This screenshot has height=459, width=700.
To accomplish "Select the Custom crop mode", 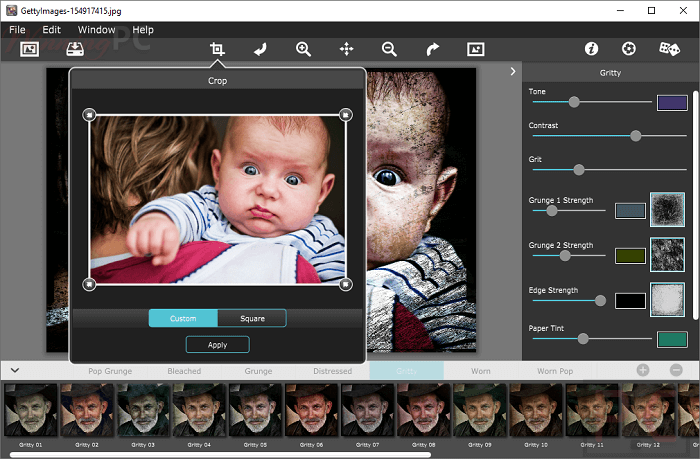I will (x=183, y=318).
